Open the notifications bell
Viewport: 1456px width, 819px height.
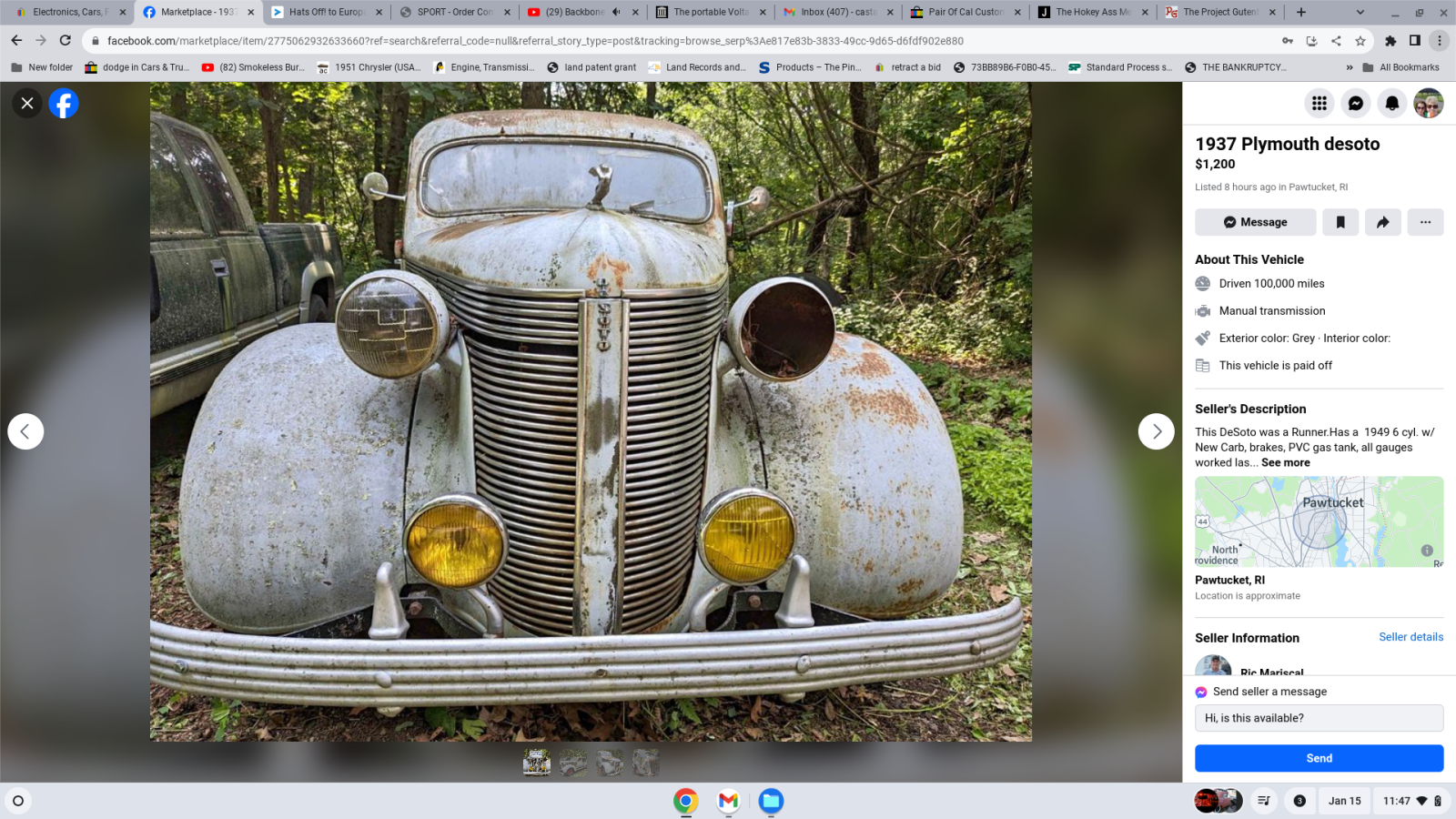[1391, 104]
